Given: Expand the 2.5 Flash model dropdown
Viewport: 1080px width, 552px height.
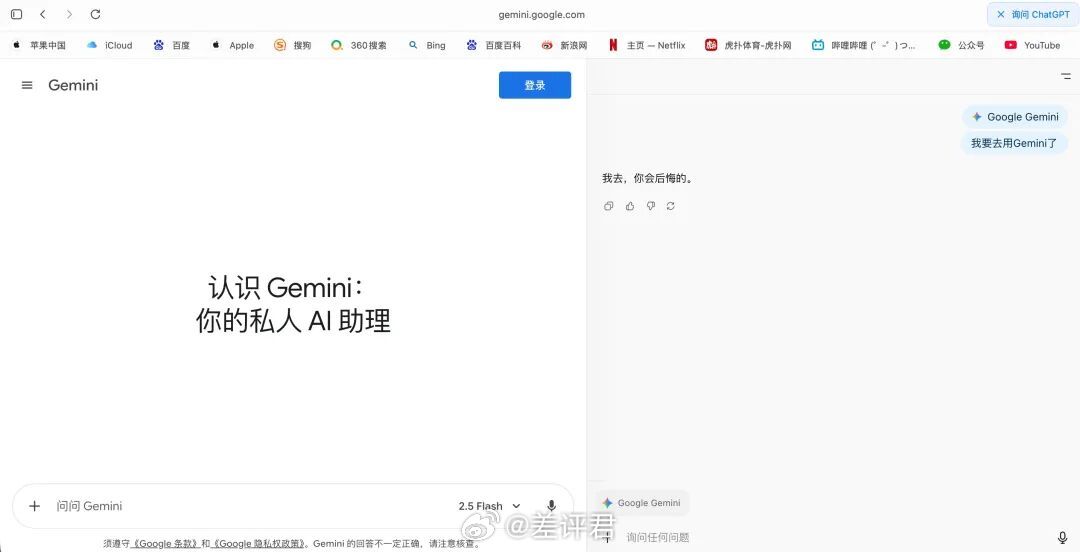Looking at the screenshot, I should coord(490,507).
